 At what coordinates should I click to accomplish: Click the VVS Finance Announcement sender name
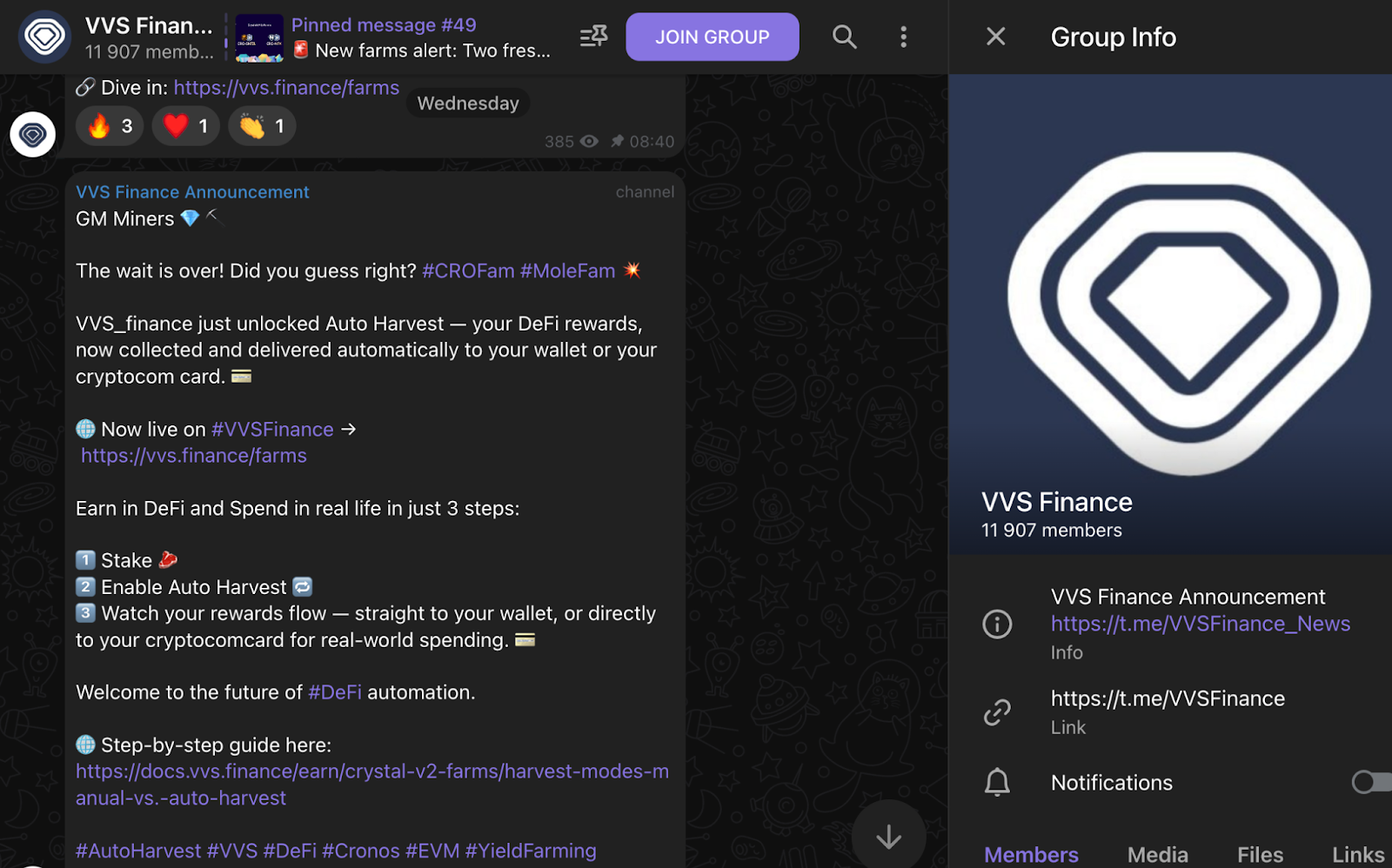tap(192, 192)
